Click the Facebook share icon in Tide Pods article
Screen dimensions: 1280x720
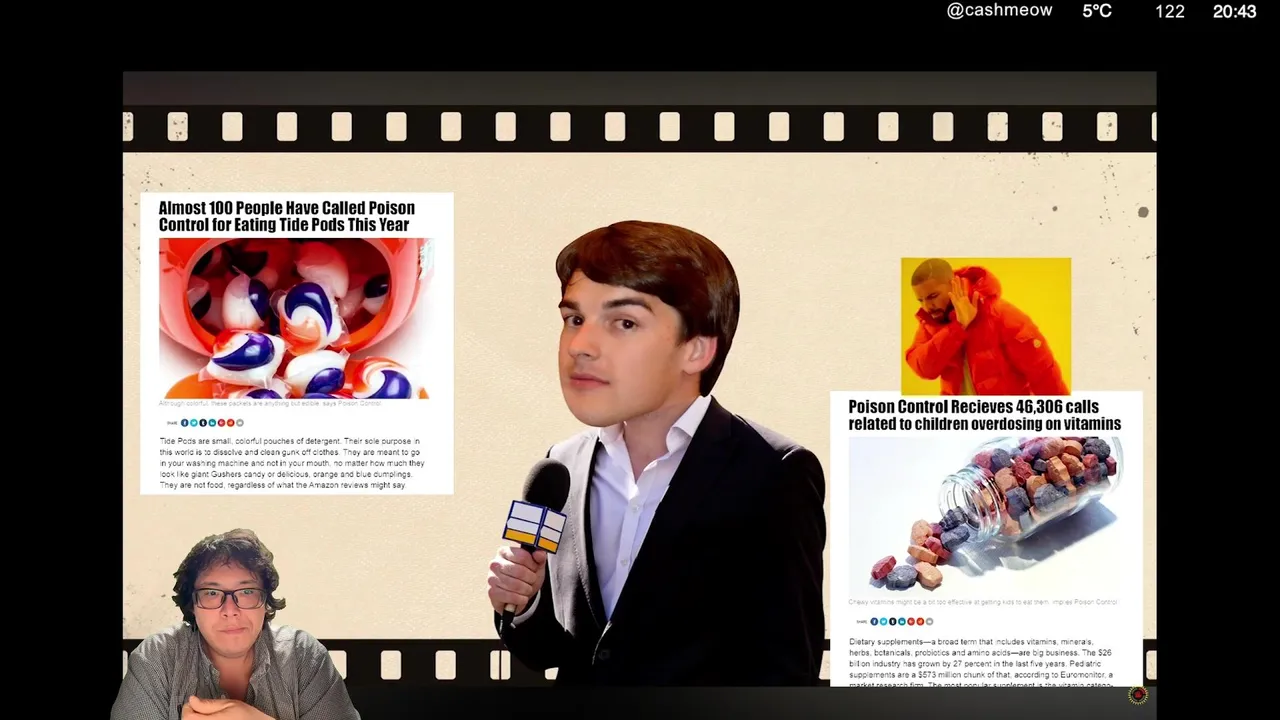click(184, 423)
